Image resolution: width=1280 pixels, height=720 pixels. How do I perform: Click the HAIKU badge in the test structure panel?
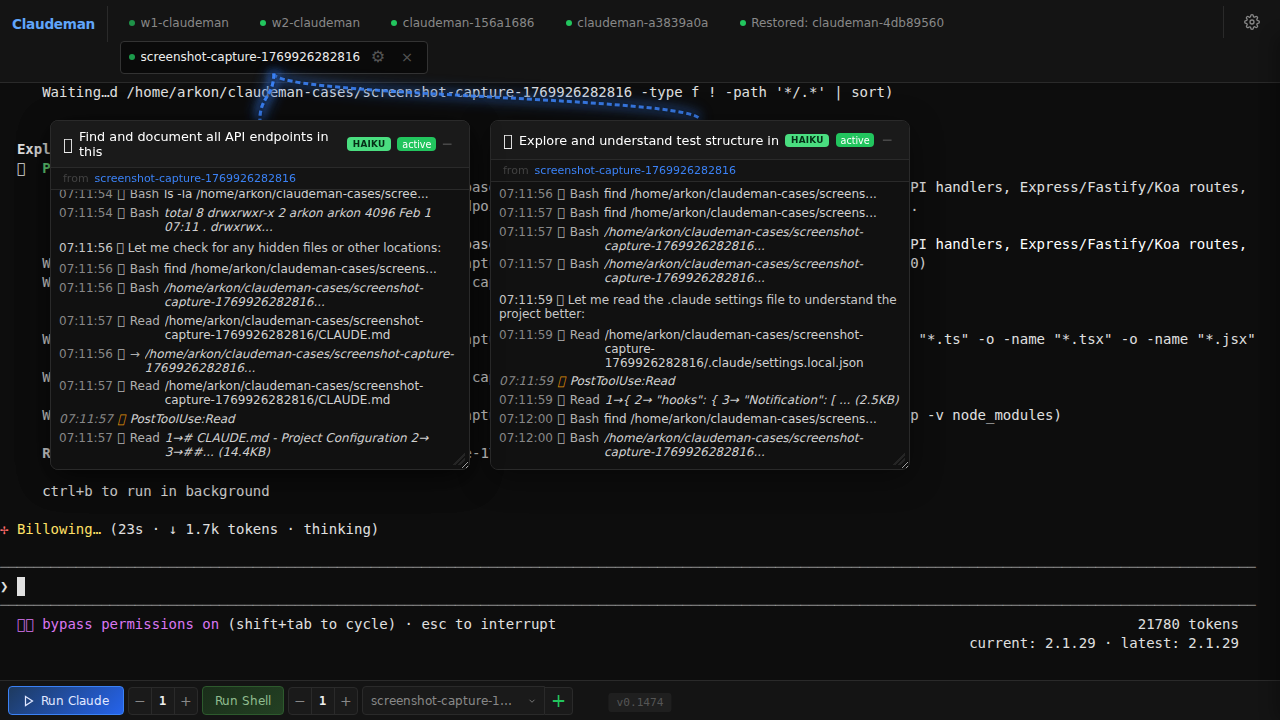pos(807,140)
